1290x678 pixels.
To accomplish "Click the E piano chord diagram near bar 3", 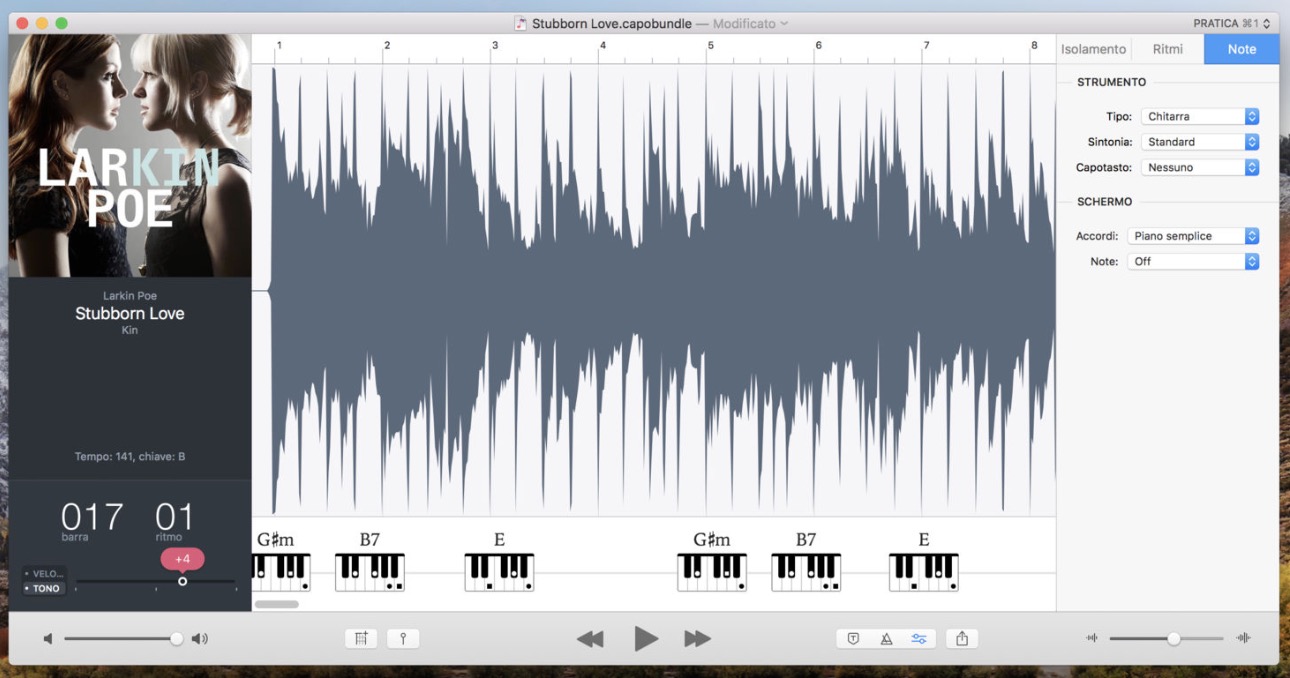I will [x=499, y=572].
